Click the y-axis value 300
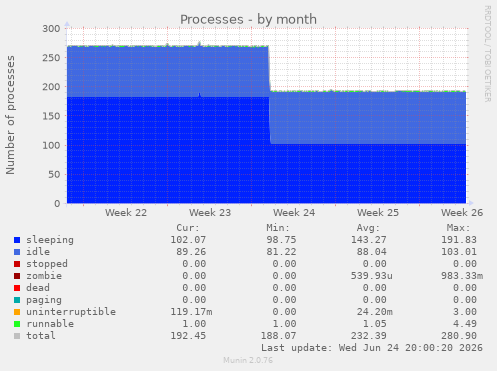This screenshot has height=371, width=497. [x=51, y=29]
